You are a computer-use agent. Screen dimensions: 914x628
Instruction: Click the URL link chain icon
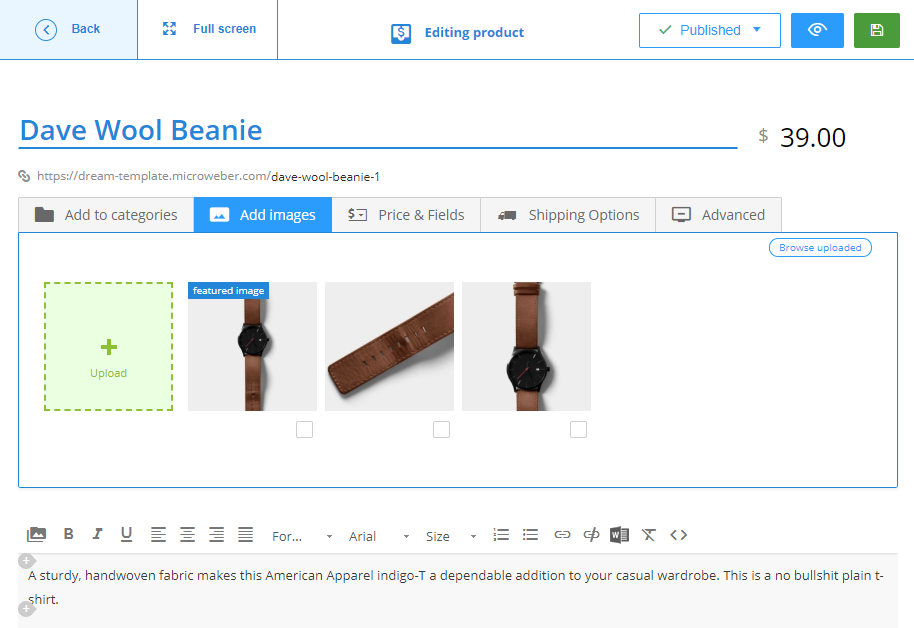(x=24, y=176)
